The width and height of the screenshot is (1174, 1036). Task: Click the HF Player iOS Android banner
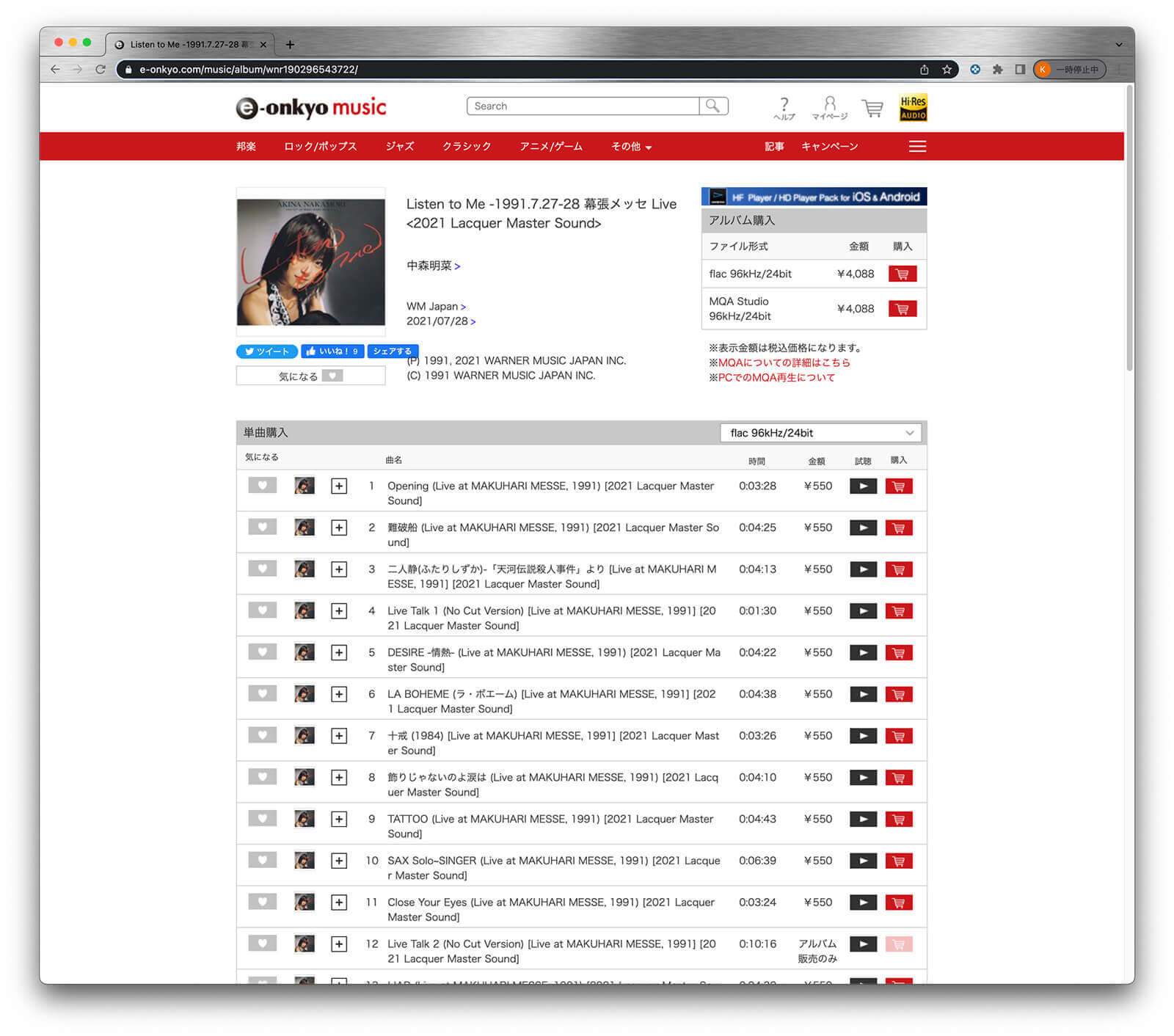click(x=814, y=197)
